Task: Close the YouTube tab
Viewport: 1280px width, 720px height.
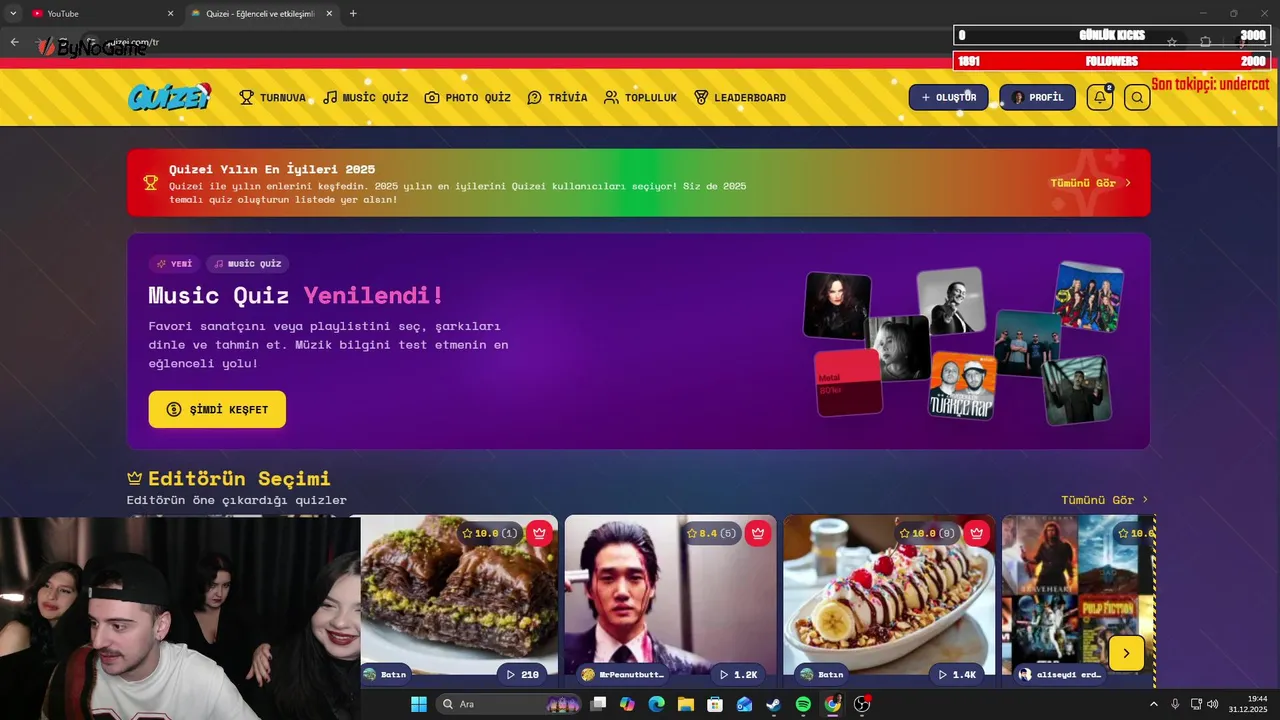Action: click(170, 14)
